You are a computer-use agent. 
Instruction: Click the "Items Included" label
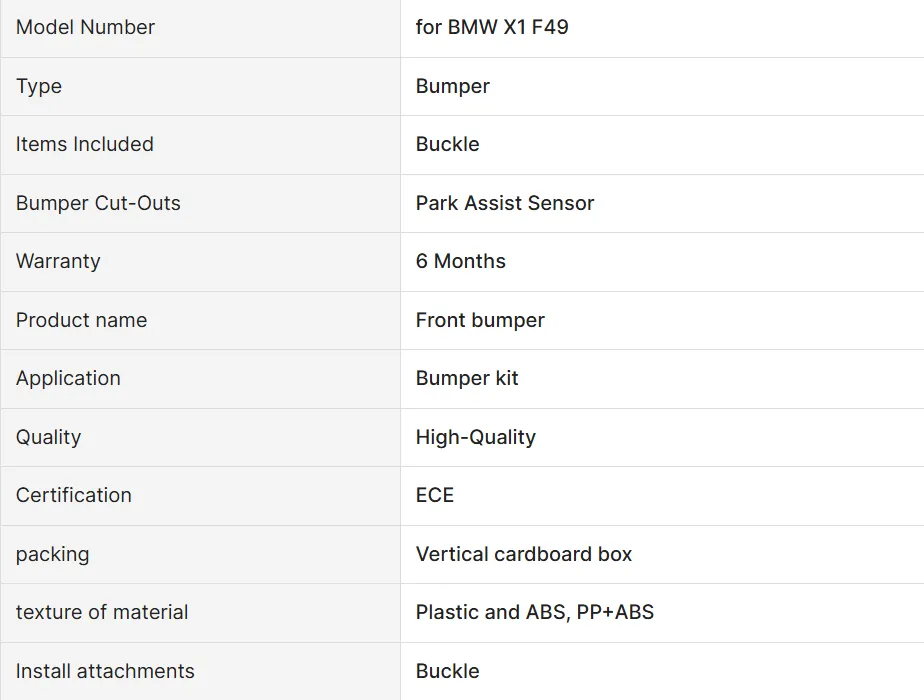(x=85, y=144)
